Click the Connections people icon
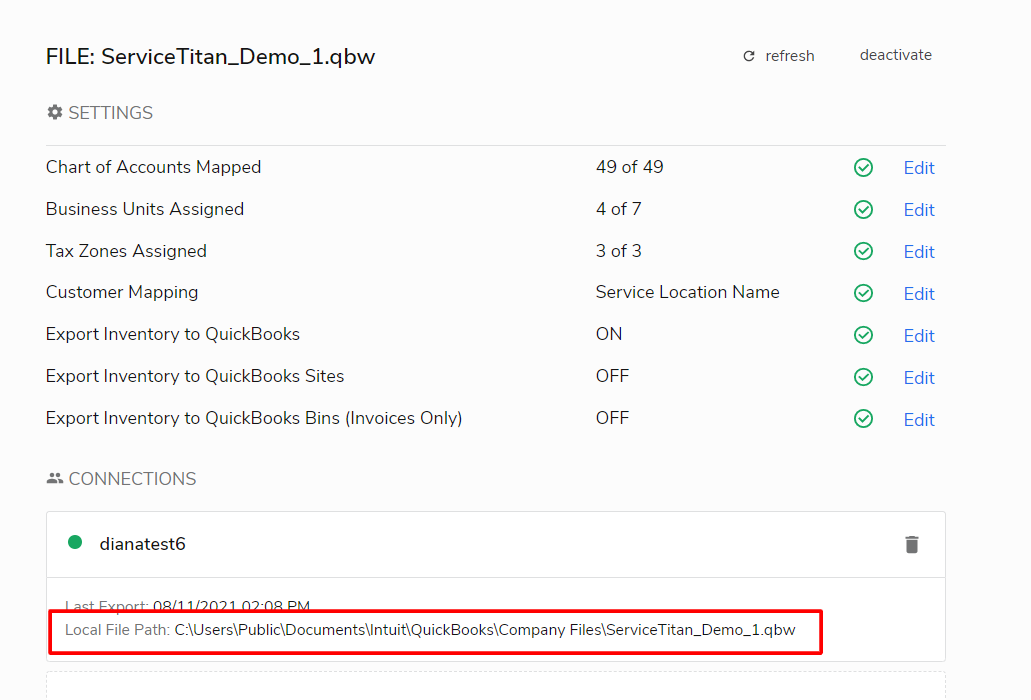This screenshot has height=700, width=1031. click(x=55, y=478)
